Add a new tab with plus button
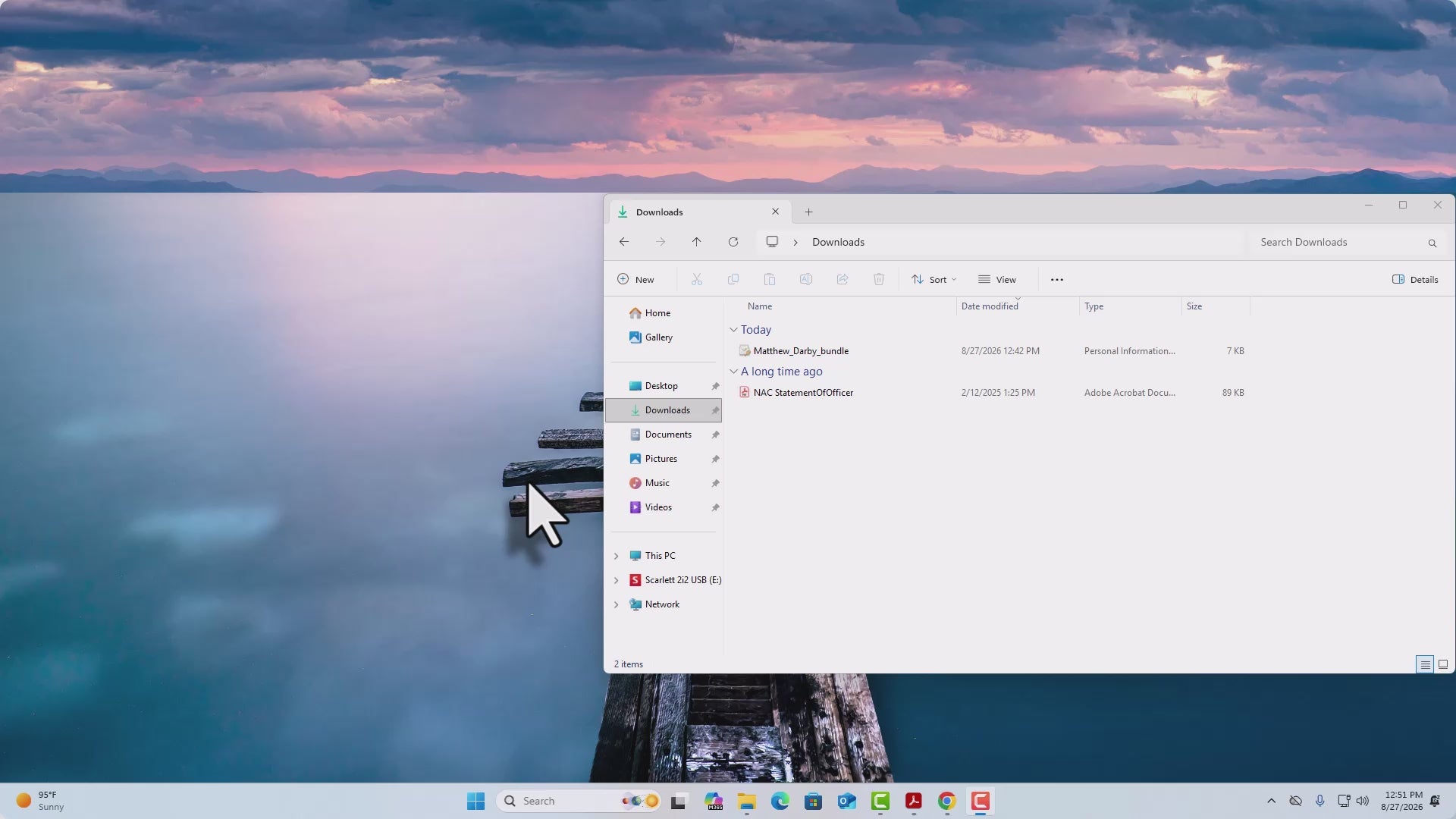Screen dimensions: 1456x819 tap(808, 212)
